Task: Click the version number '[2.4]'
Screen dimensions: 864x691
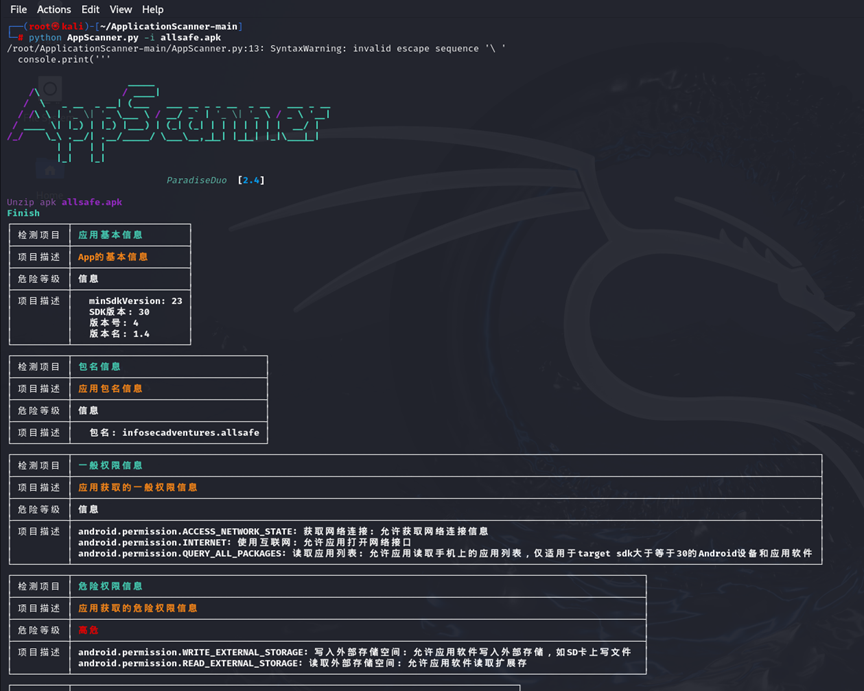Action: pyautogui.click(x=251, y=180)
